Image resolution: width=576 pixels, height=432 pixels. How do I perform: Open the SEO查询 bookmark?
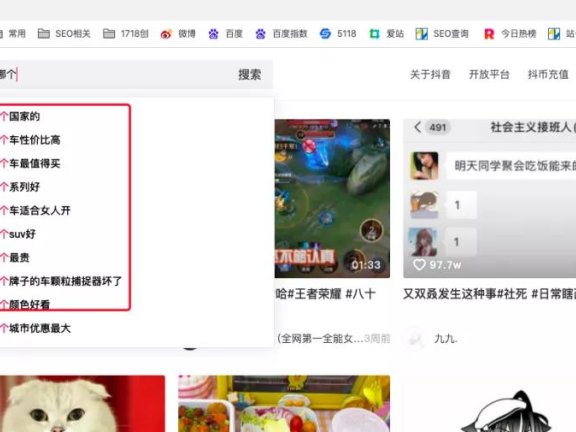pyautogui.click(x=442, y=34)
